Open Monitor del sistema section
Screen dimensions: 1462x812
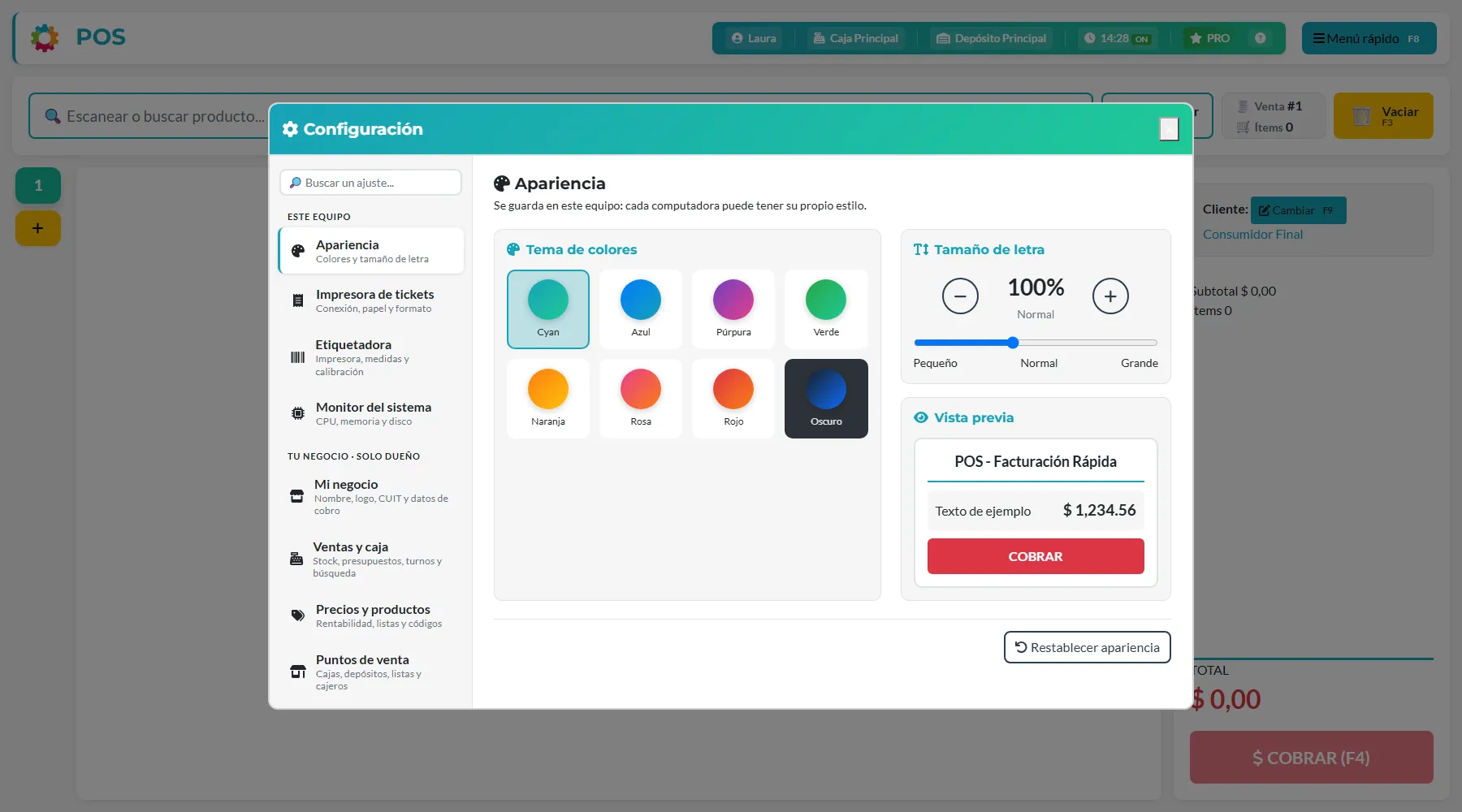371,413
